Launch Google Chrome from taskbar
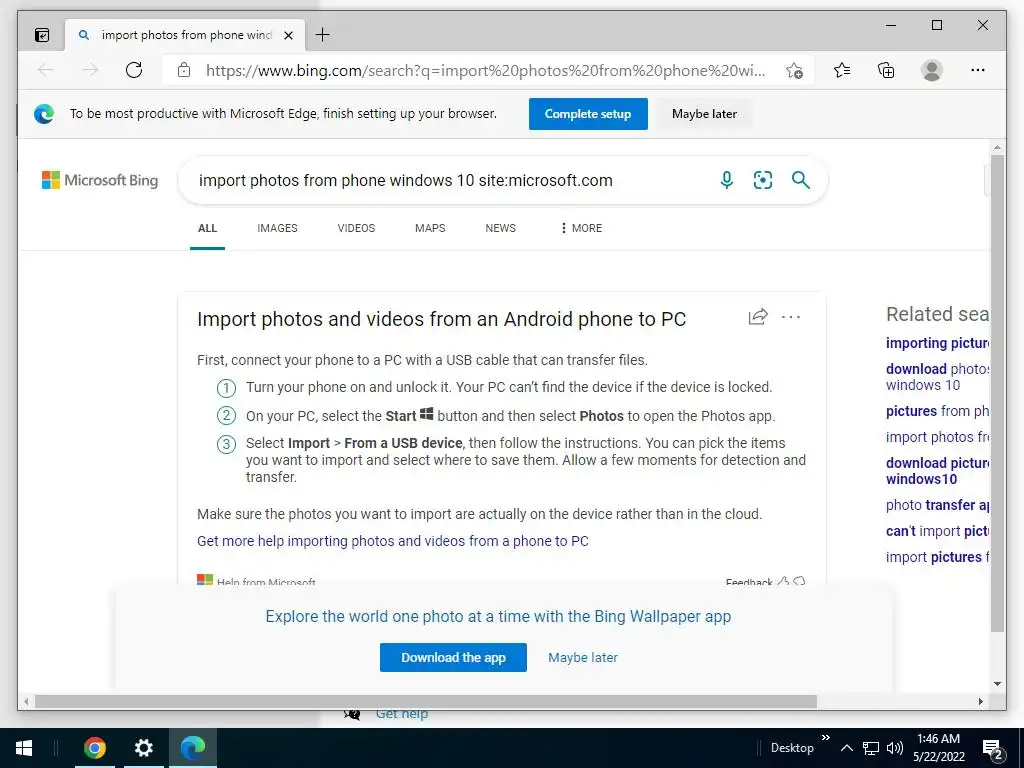 point(95,748)
